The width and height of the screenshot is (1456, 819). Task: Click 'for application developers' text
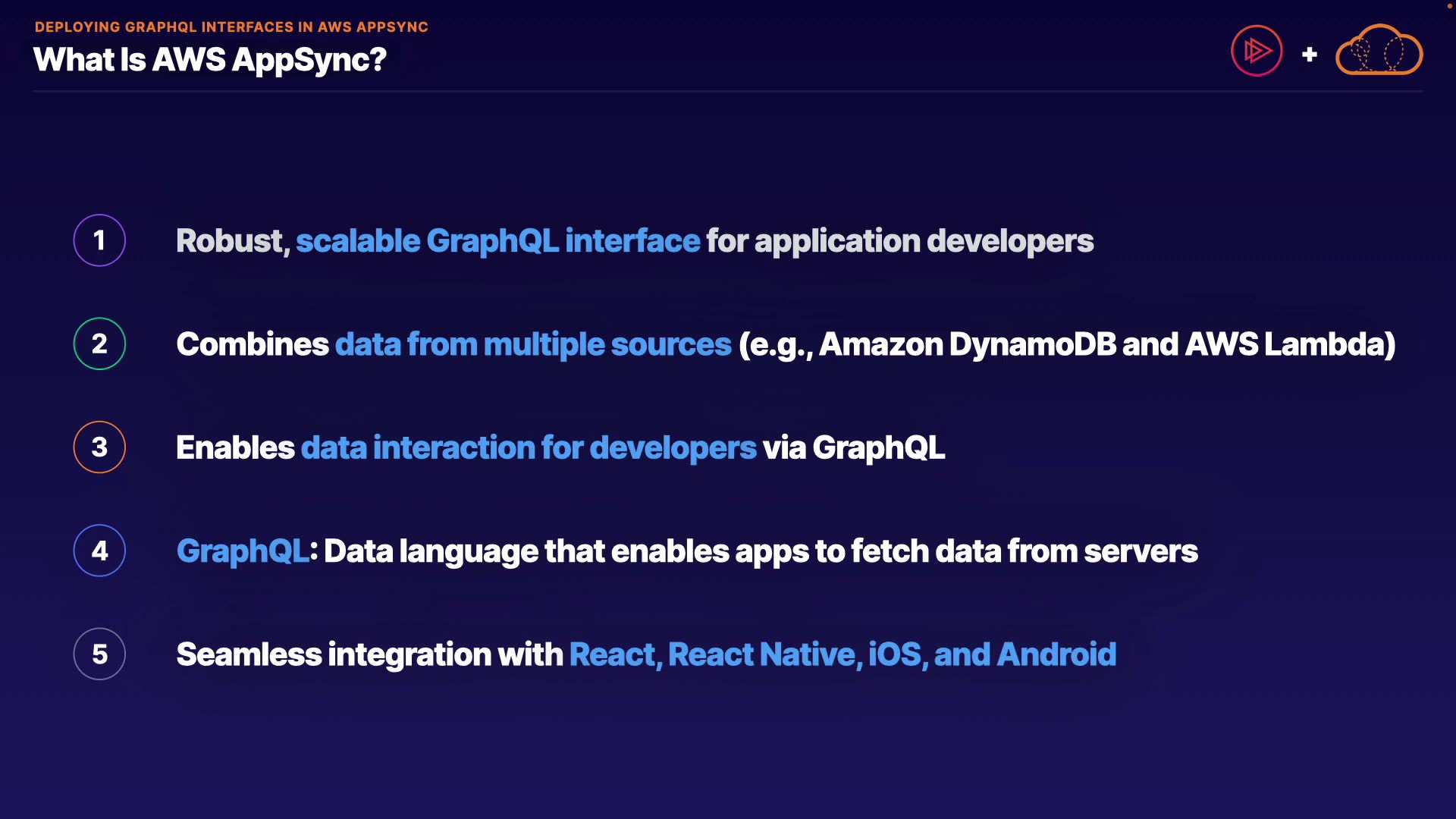(x=899, y=241)
